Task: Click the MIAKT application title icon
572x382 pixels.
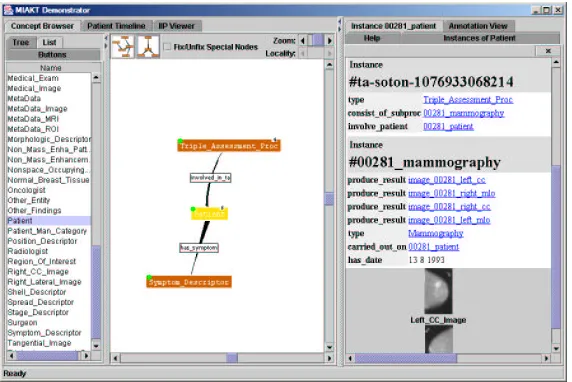Action: pyautogui.click(x=8, y=10)
